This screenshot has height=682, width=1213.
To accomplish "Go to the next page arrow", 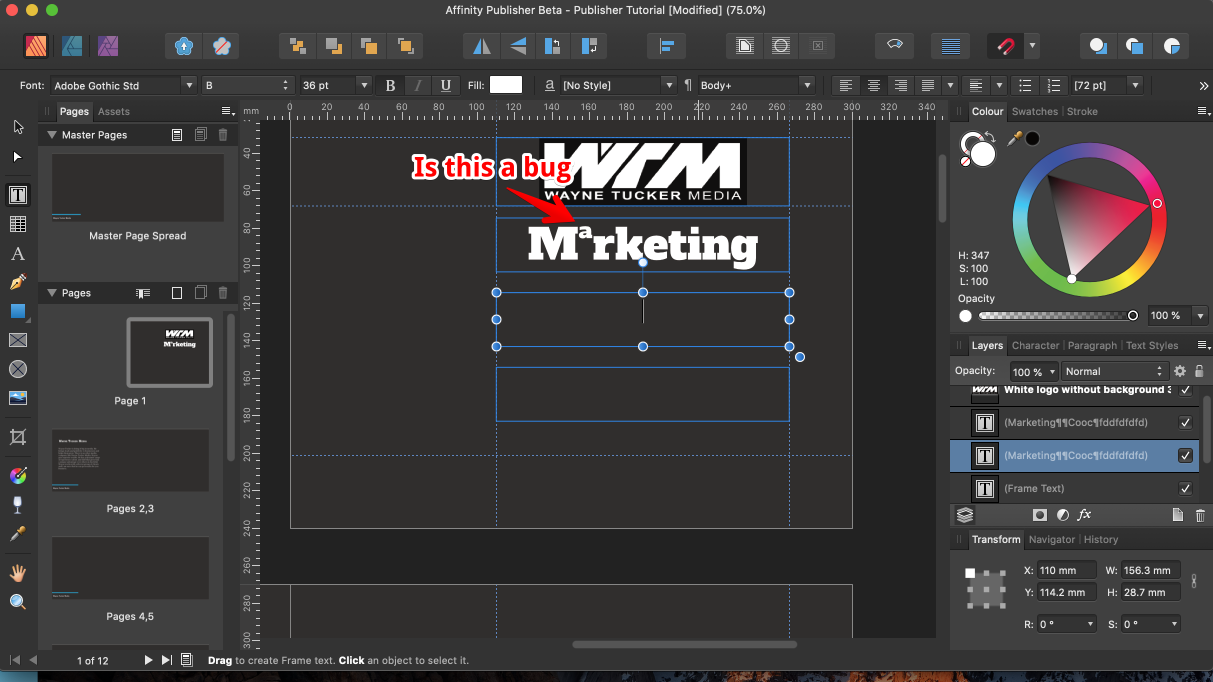I will click(149, 660).
